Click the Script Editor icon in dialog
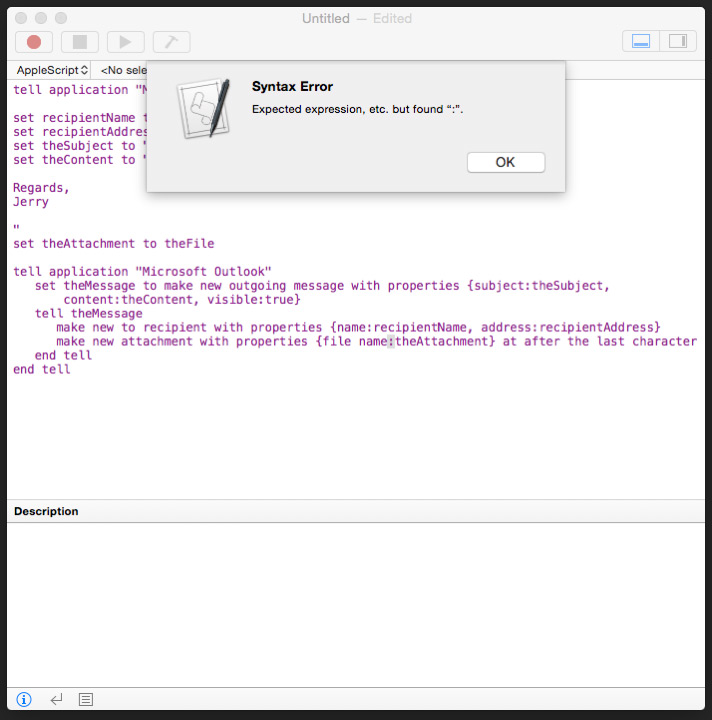 point(203,108)
